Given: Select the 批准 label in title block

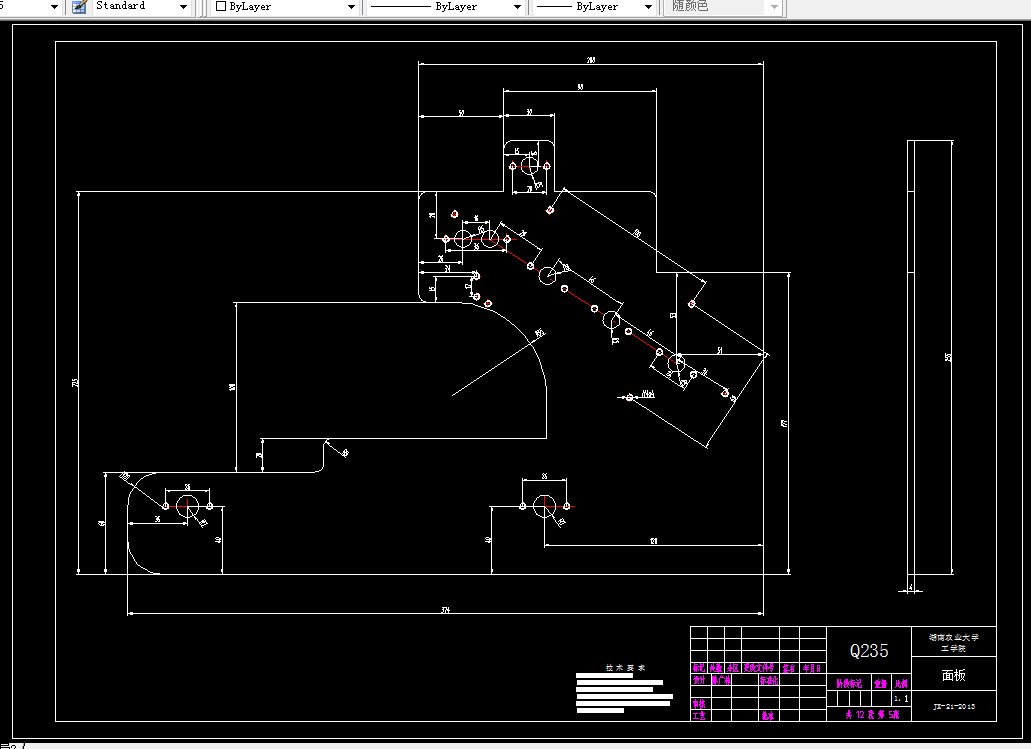Looking at the screenshot, I should [x=768, y=716].
